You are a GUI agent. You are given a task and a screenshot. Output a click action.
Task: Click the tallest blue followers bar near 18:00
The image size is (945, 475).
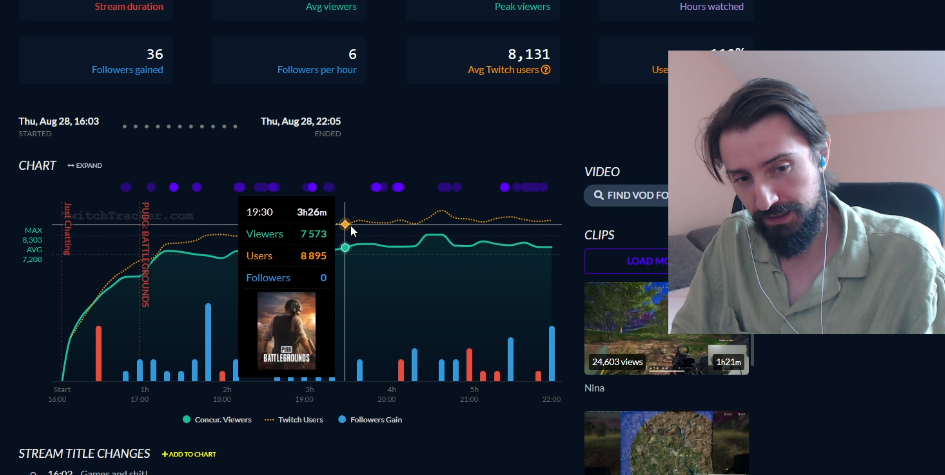208,342
